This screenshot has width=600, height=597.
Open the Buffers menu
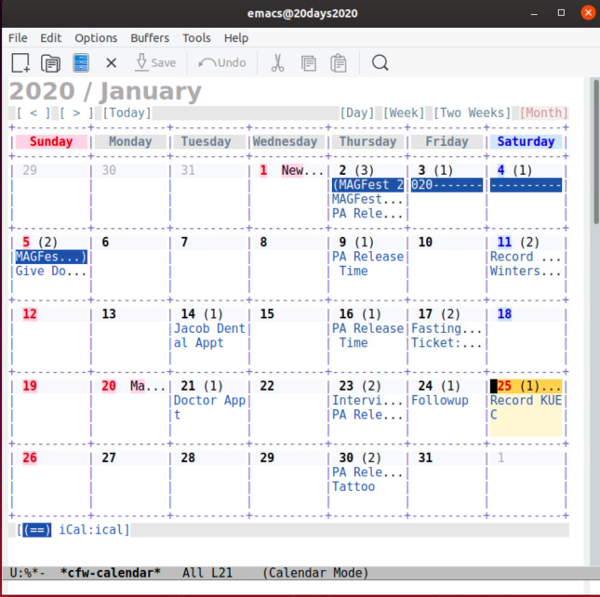[150, 38]
